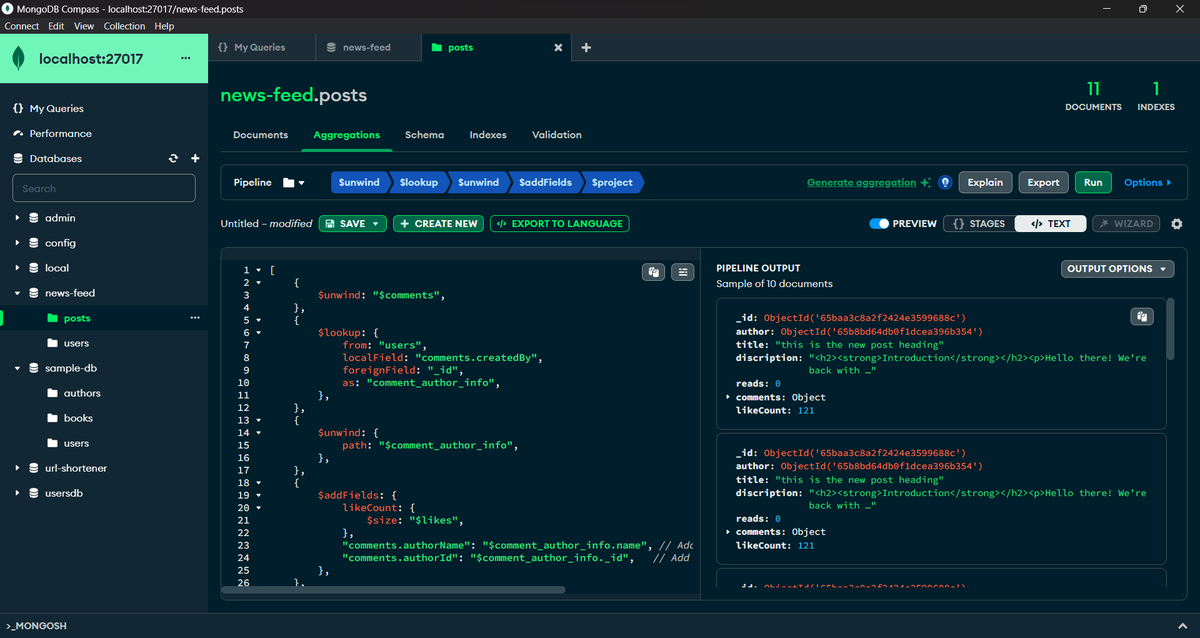Open the Edit menu
Viewport: 1200px width, 638px height.
[x=56, y=26]
